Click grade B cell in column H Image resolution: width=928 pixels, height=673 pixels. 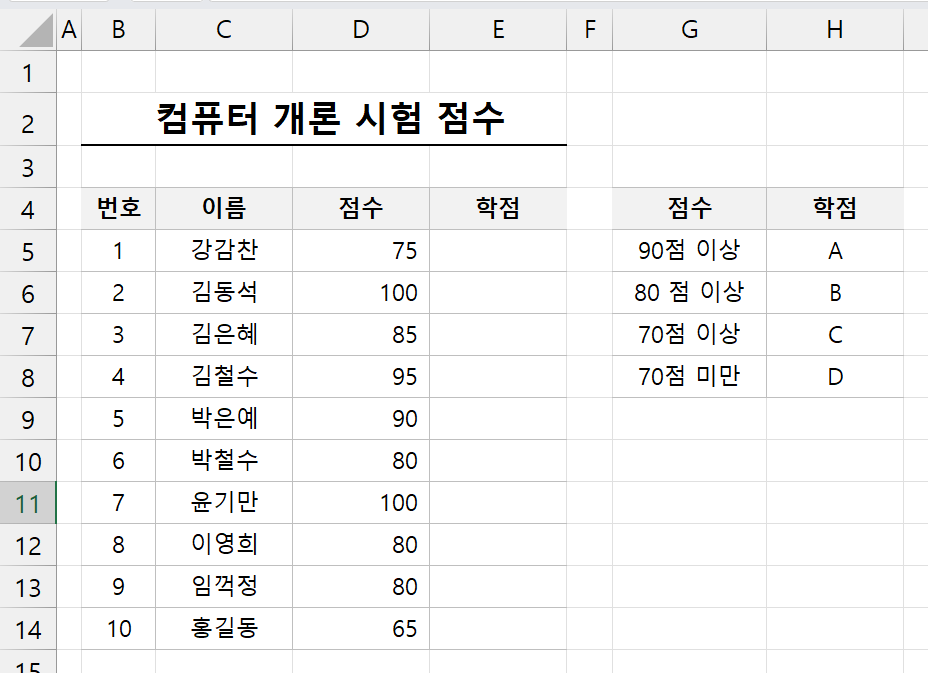tap(835, 292)
